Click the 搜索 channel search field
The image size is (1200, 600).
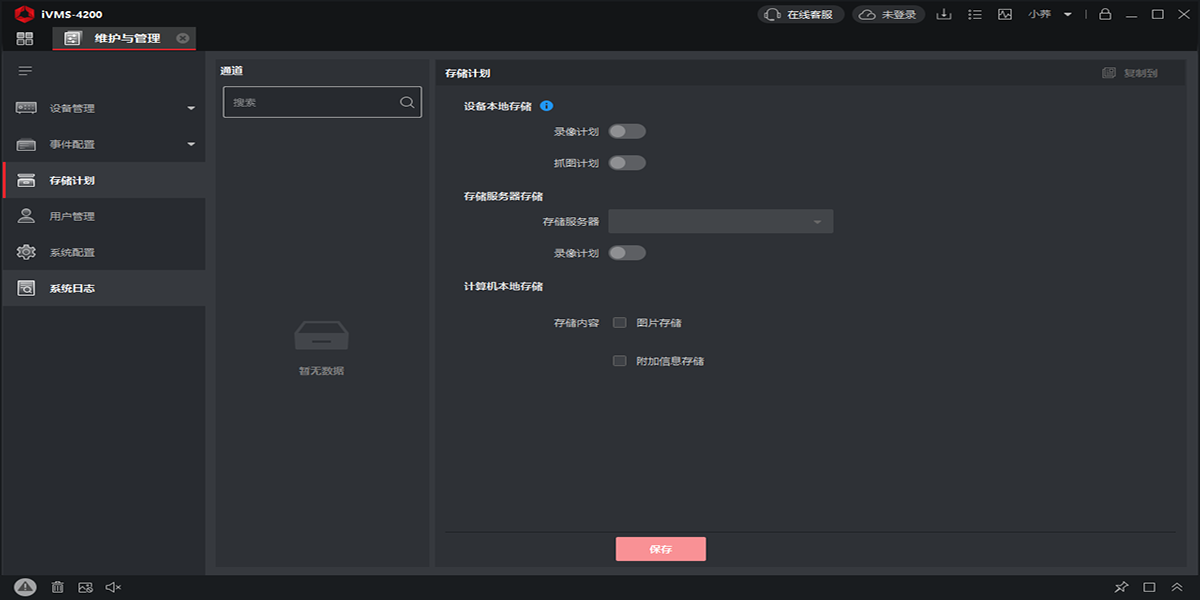(322, 102)
